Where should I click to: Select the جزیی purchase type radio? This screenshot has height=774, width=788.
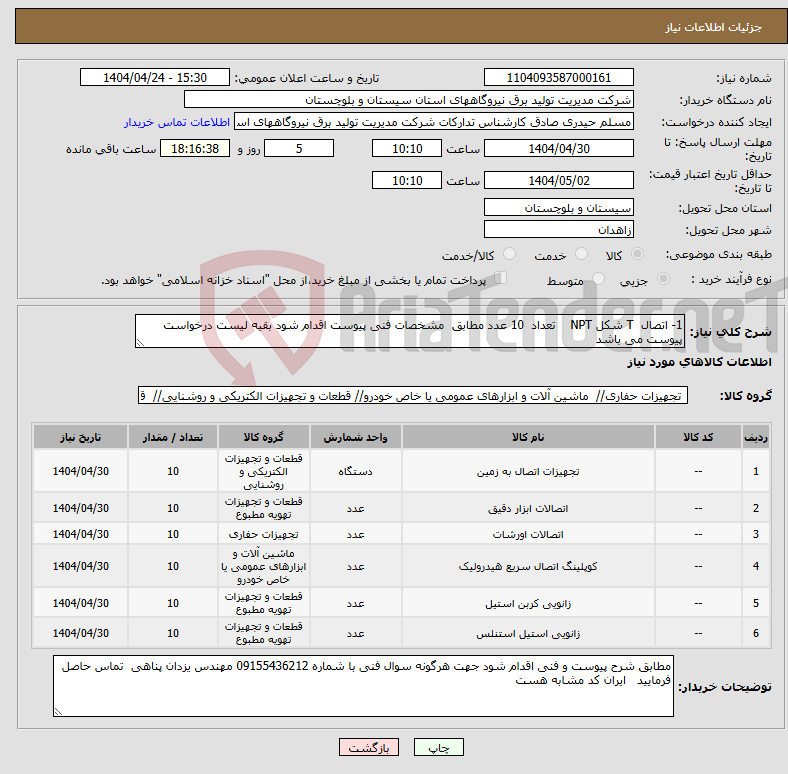(x=663, y=278)
